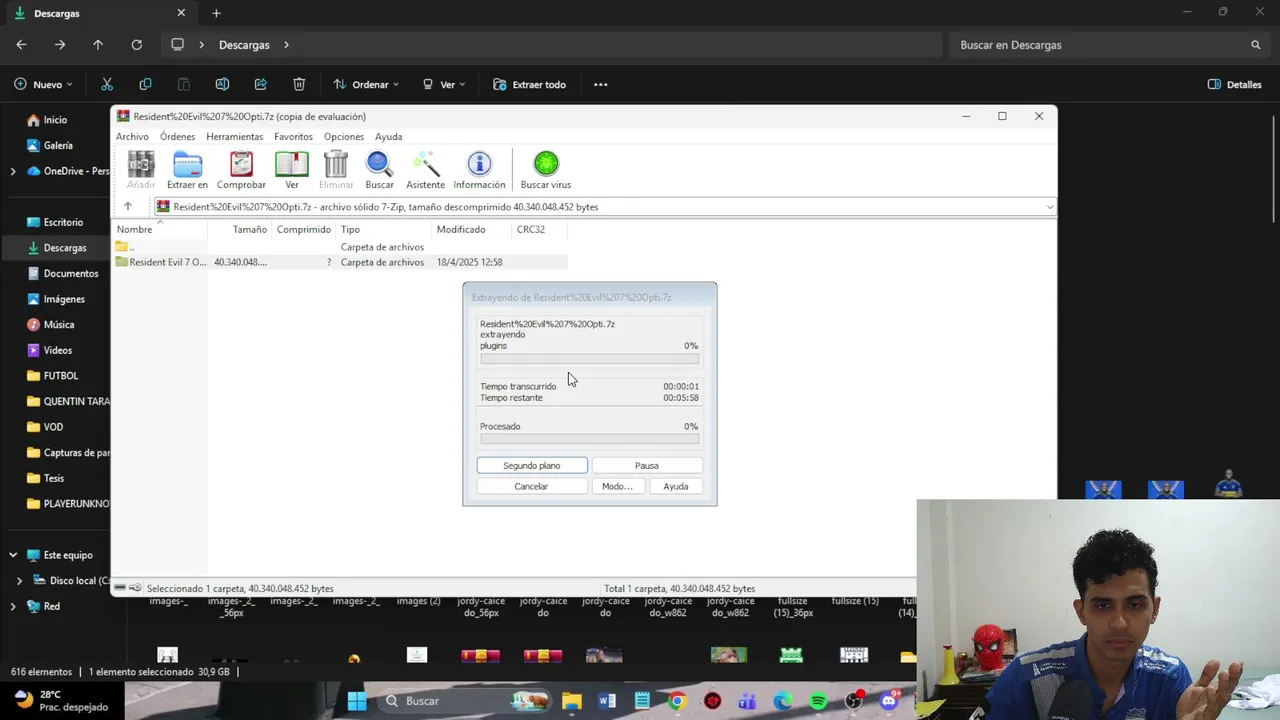
Task: Expand the OneDrive tree node
Action: click(13, 171)
